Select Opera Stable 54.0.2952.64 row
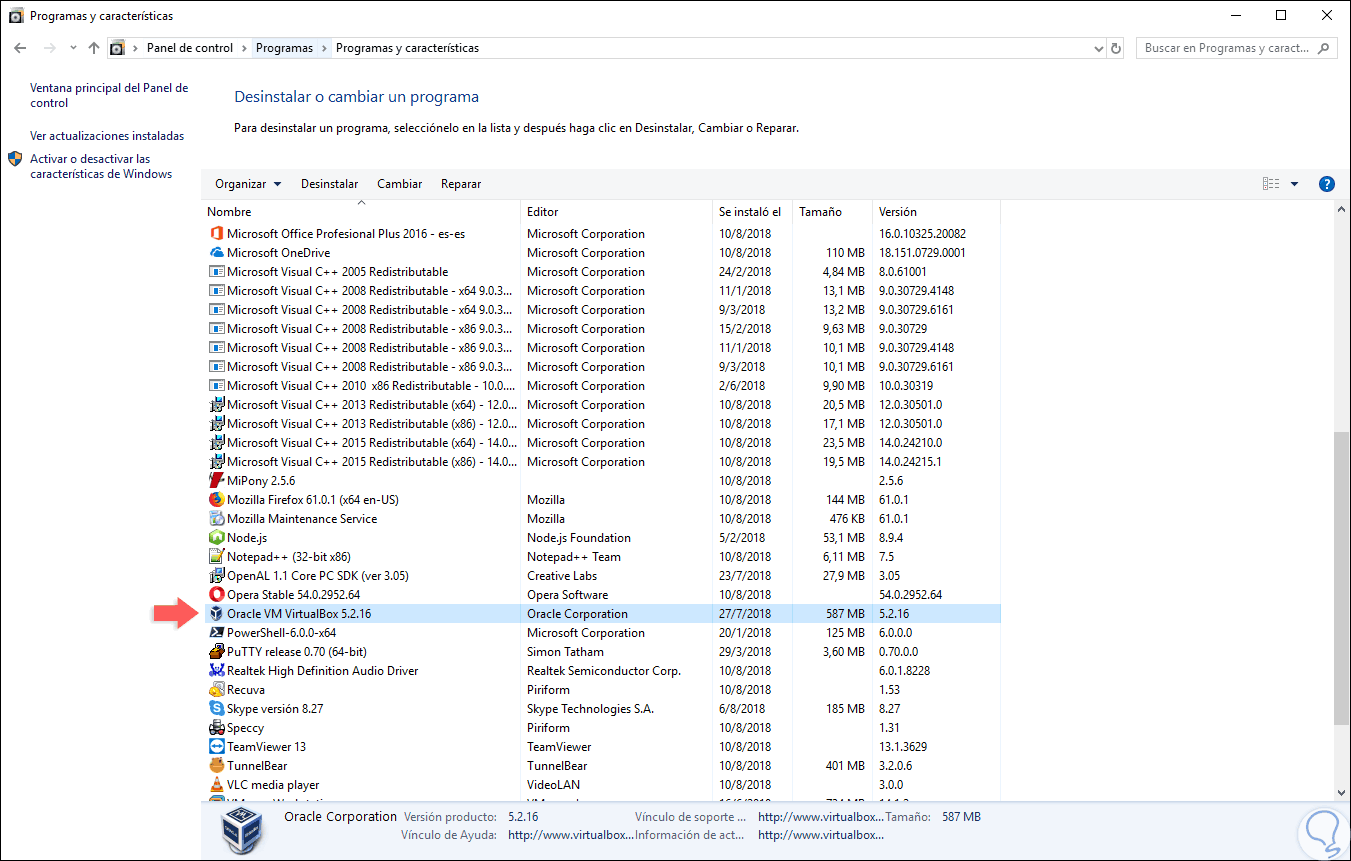The width and height of the screenshot is (1351, 861). 602,595
